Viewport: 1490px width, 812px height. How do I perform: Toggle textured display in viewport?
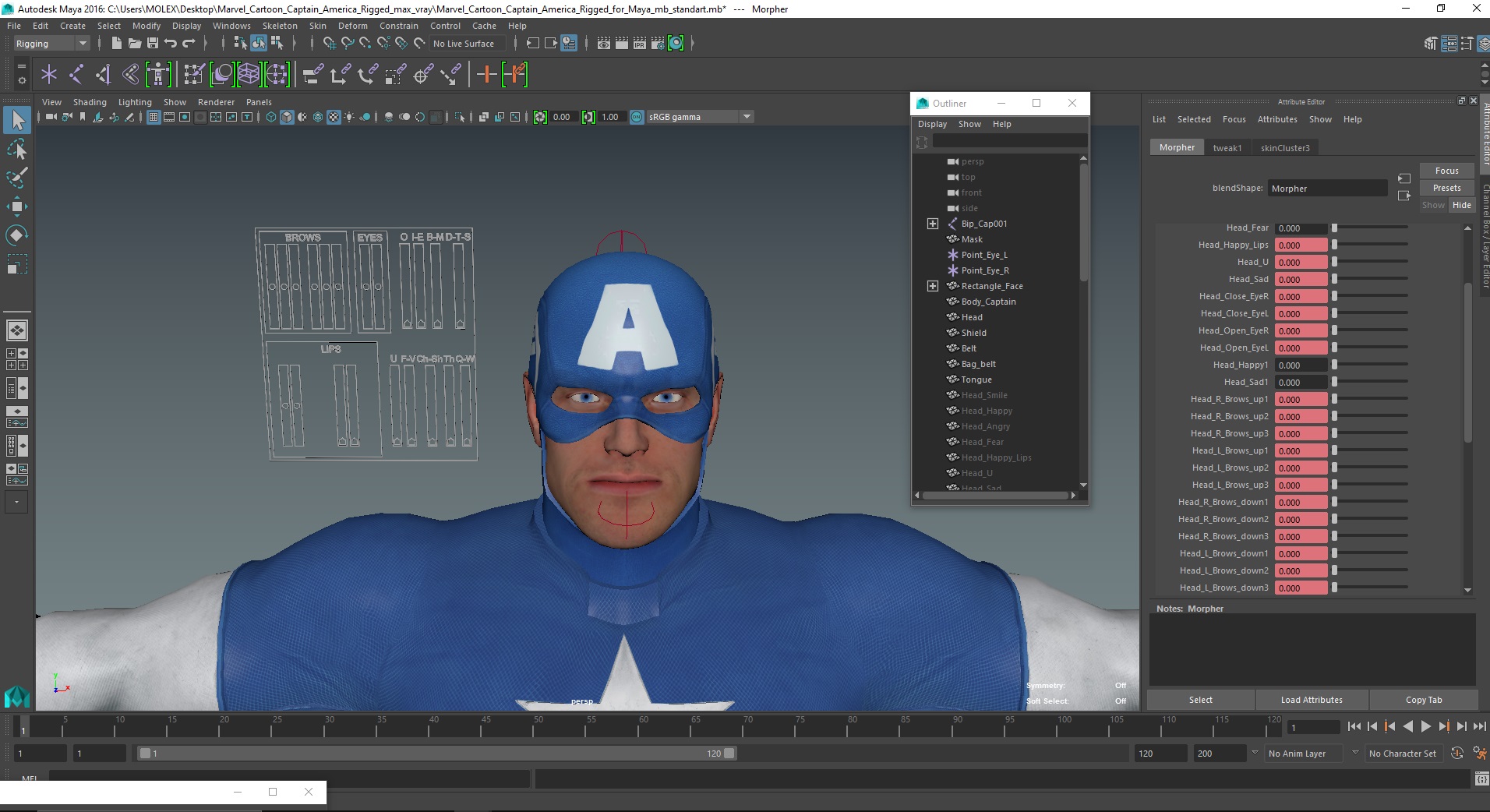point(334,117)
